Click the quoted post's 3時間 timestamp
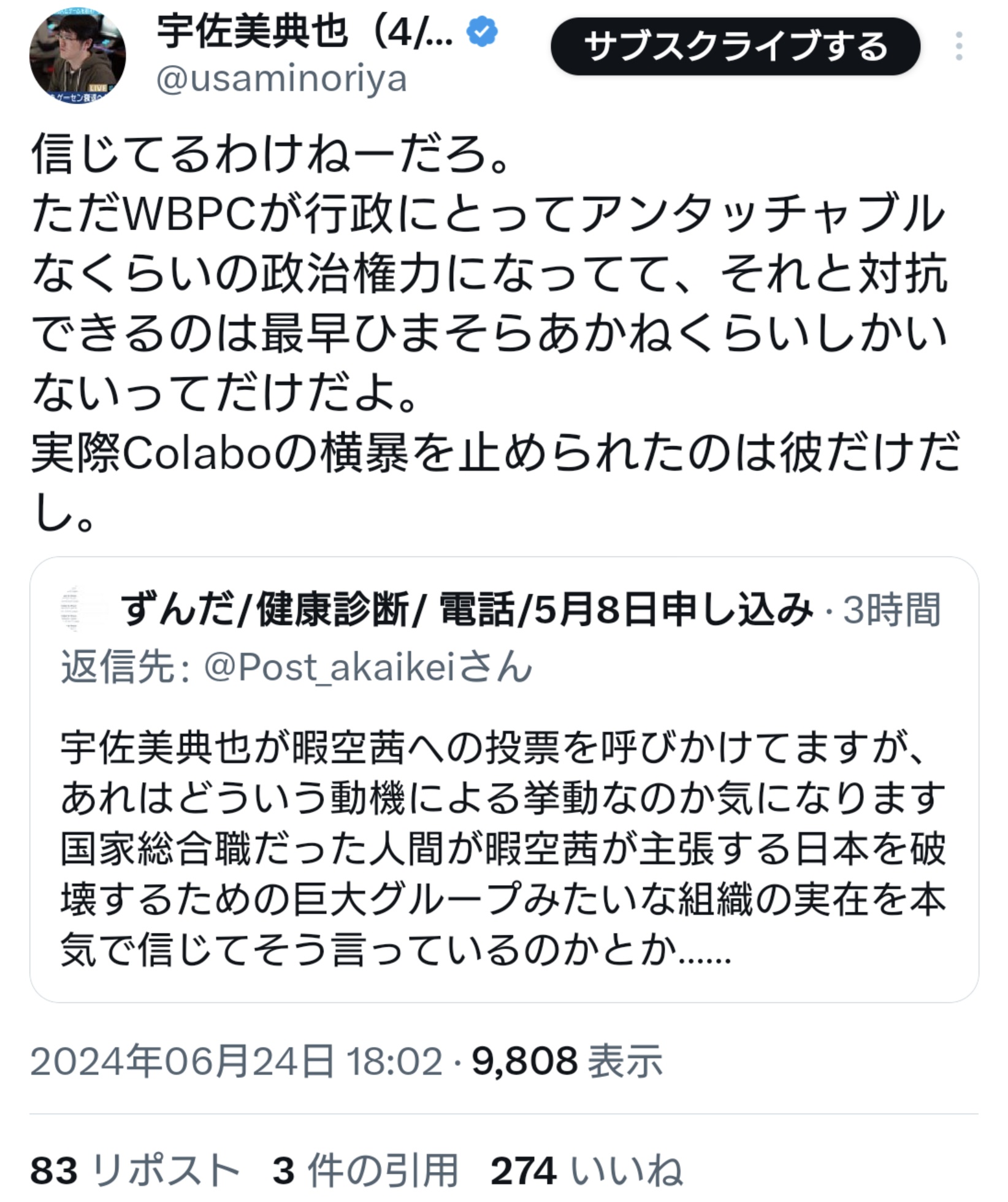This screenshot has height=1202, width=1008. tap(892, 610)
